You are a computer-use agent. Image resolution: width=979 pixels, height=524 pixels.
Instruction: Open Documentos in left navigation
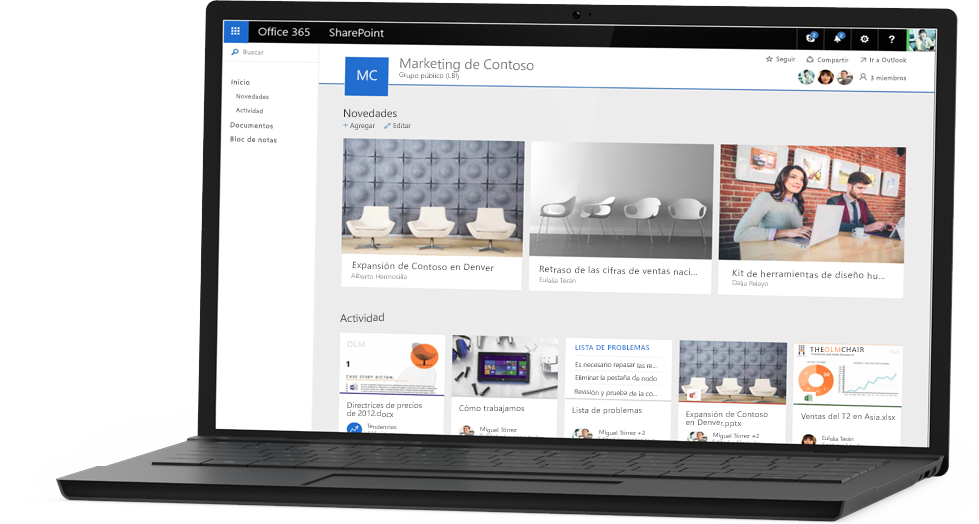pos(252,125)
